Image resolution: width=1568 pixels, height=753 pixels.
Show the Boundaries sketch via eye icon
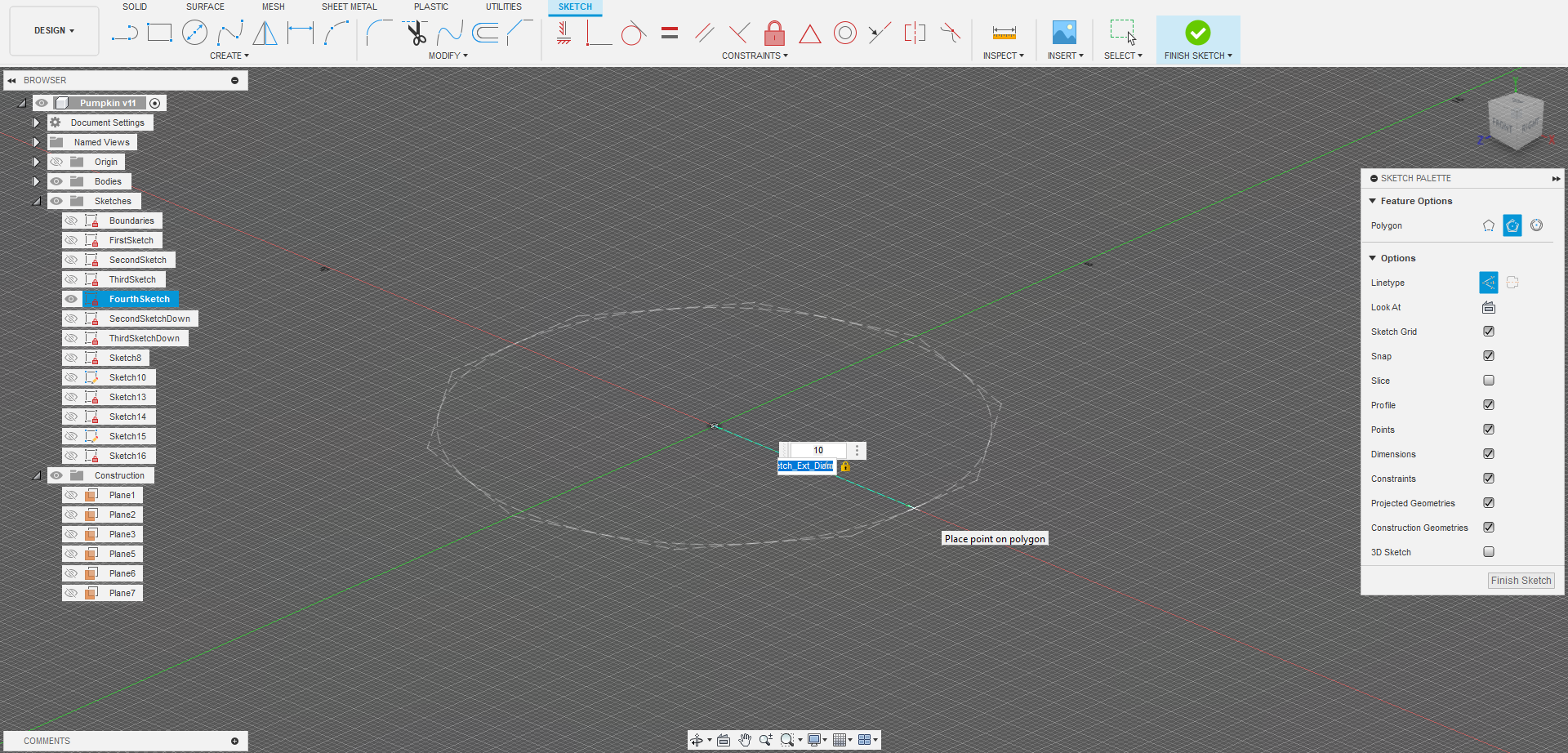coord(71,221)
